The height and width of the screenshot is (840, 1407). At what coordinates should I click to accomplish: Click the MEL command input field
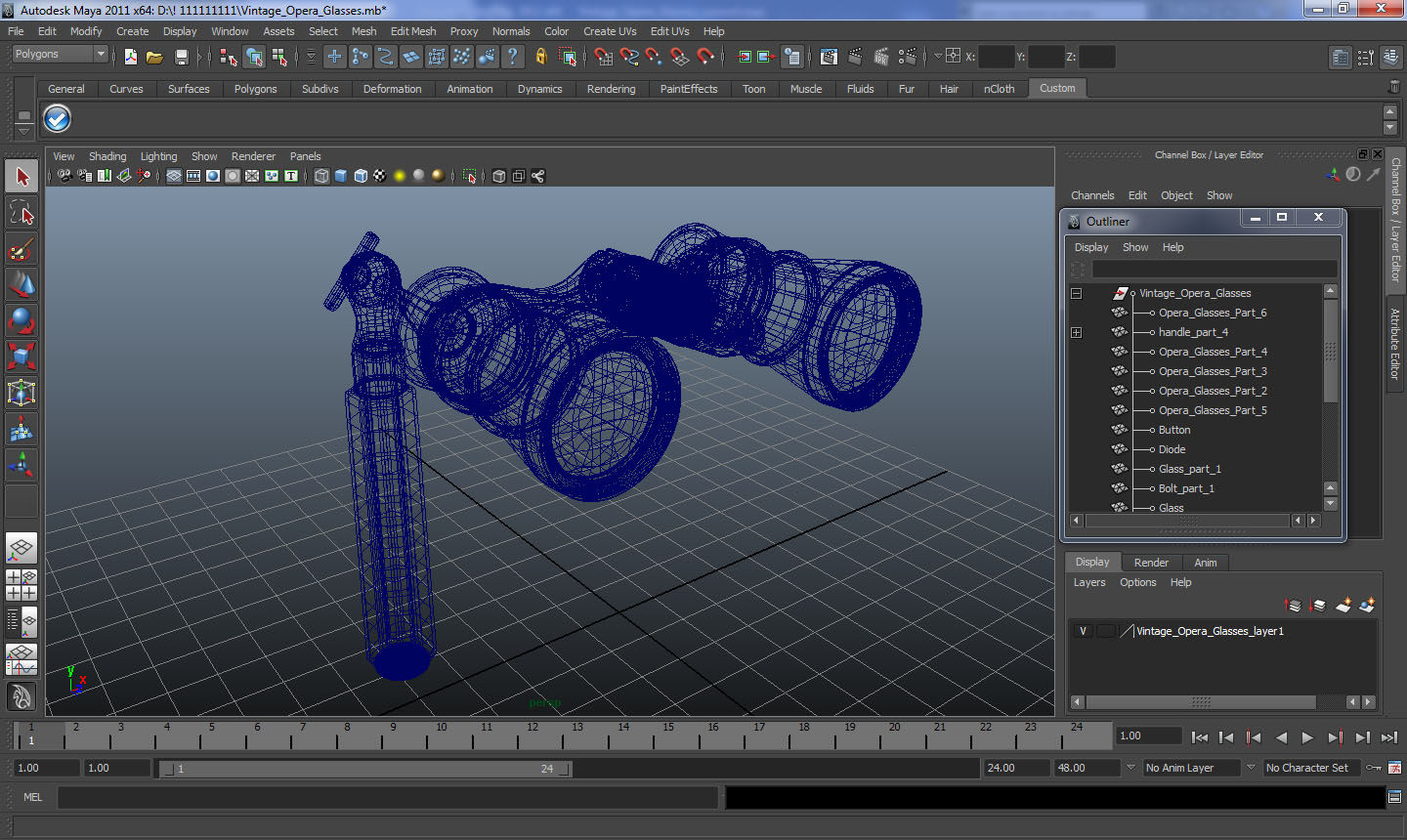pos(388,797)
